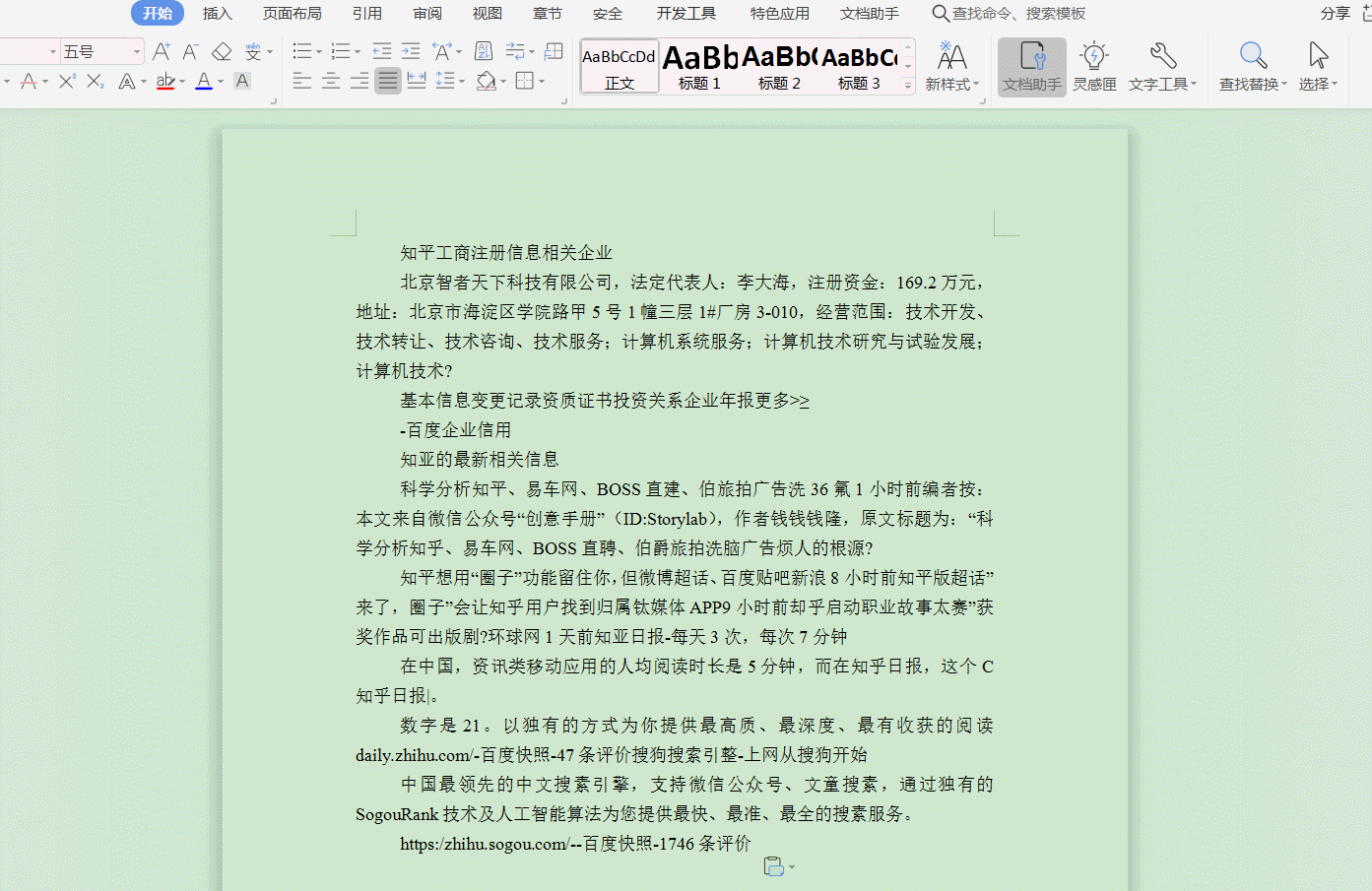Align text left
Image resolution: width=1372 pixels, height=891 pixels.
[302, 81]
